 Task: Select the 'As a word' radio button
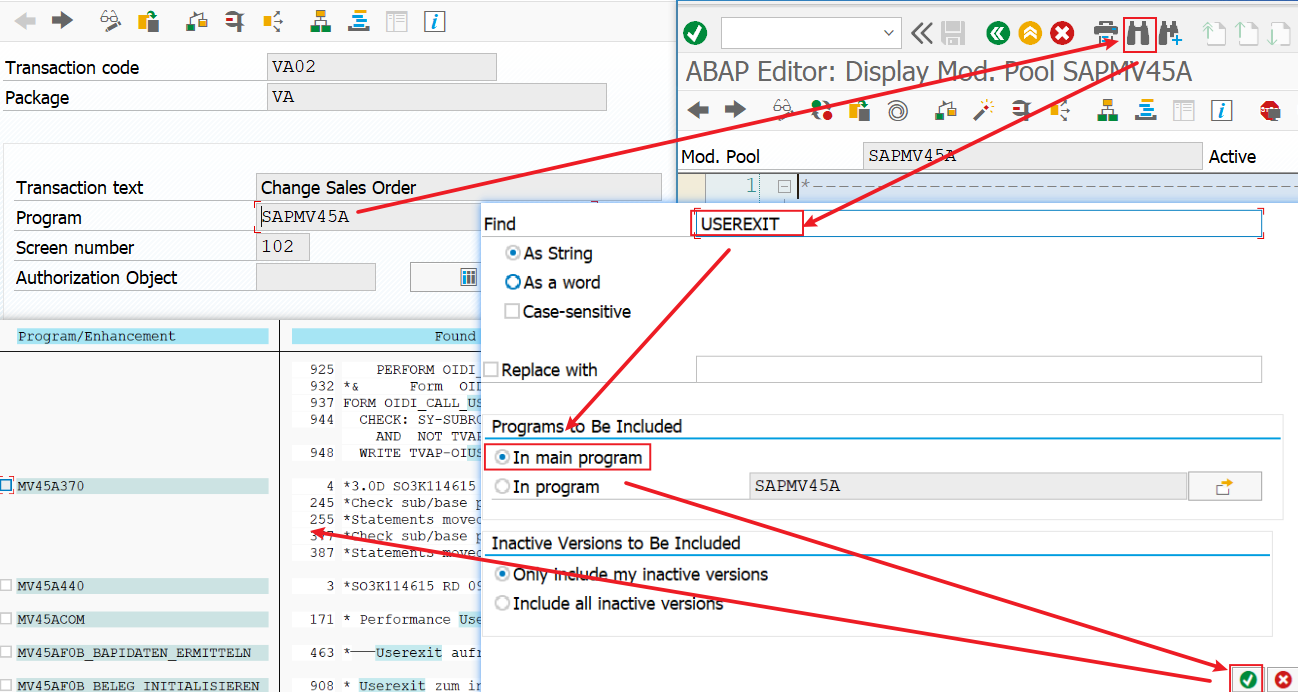[x=513, y=283]
